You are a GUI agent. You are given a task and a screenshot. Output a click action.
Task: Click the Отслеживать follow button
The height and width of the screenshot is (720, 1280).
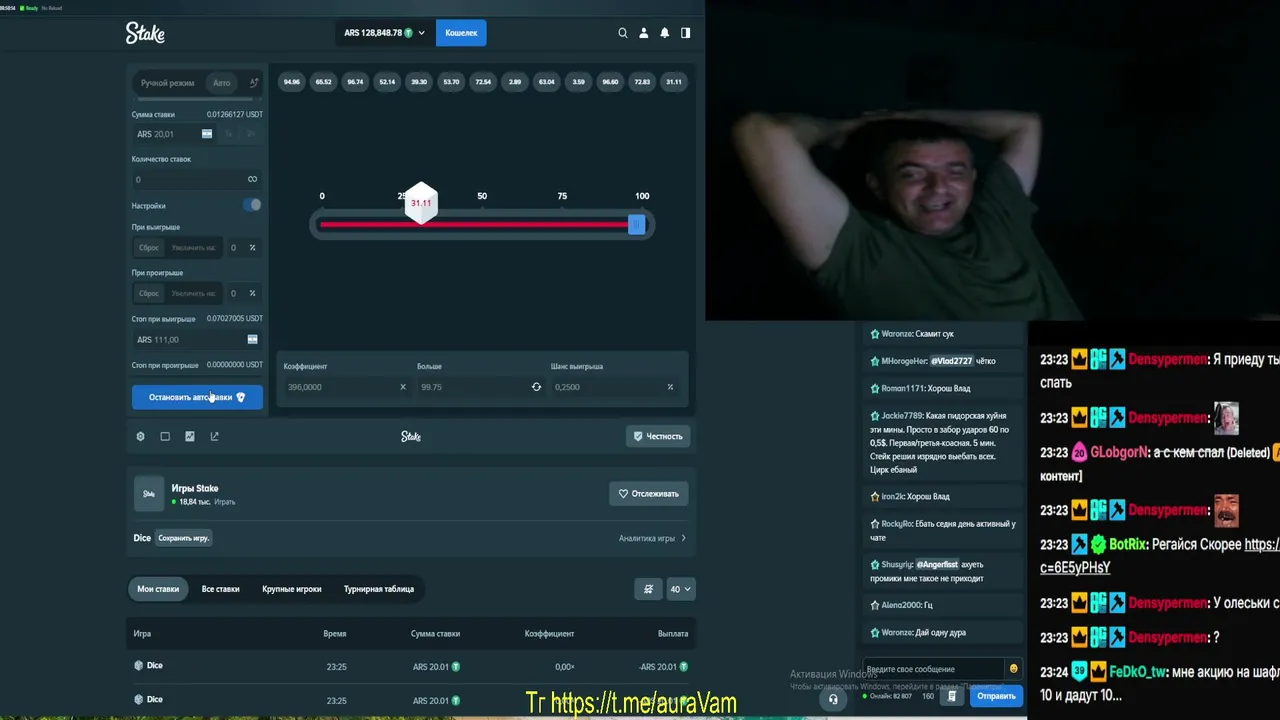point(649,494)
